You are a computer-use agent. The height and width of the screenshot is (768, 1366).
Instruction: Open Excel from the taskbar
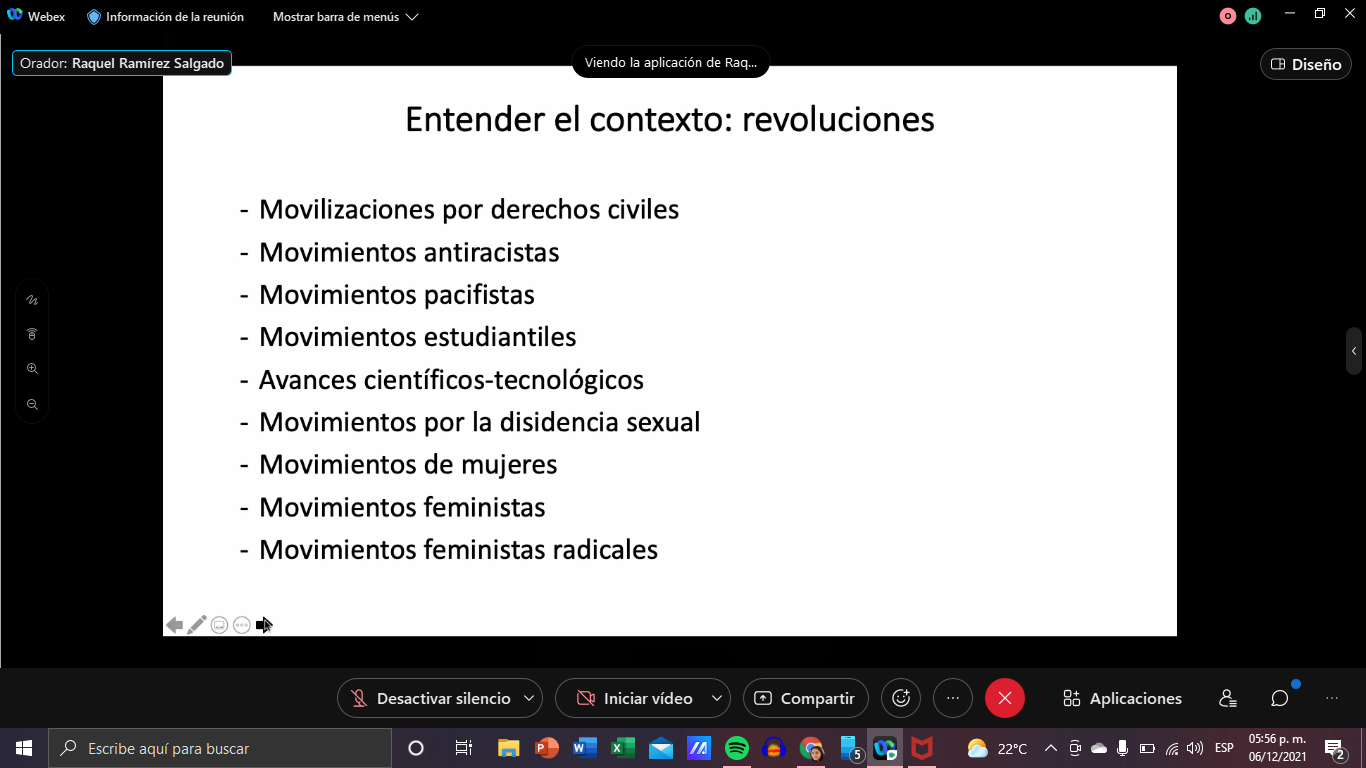622,748
